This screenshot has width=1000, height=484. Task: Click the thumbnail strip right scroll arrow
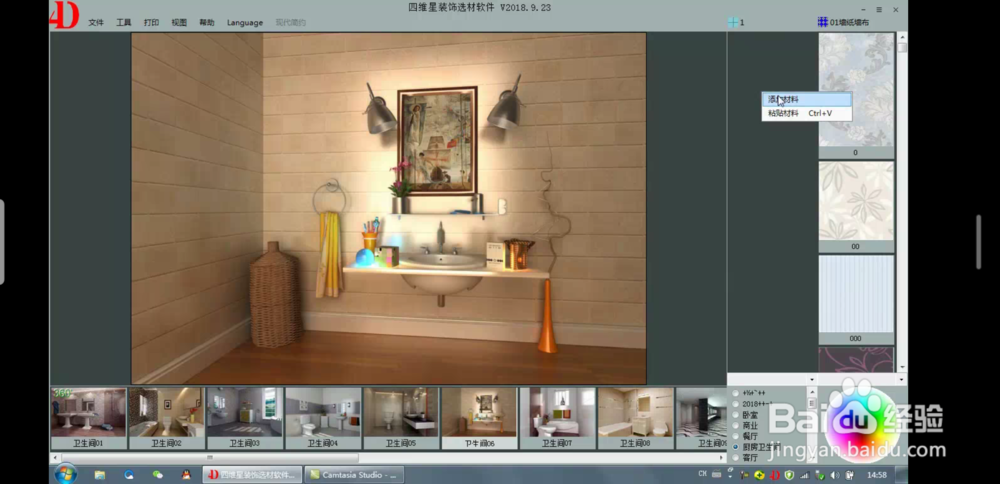(x=722, y=457)
